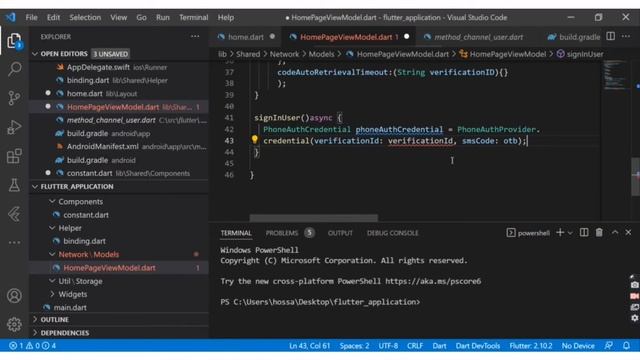The image size is (640, 360).
Task: Open the Run and Debug view
Action: pos(14,127)
